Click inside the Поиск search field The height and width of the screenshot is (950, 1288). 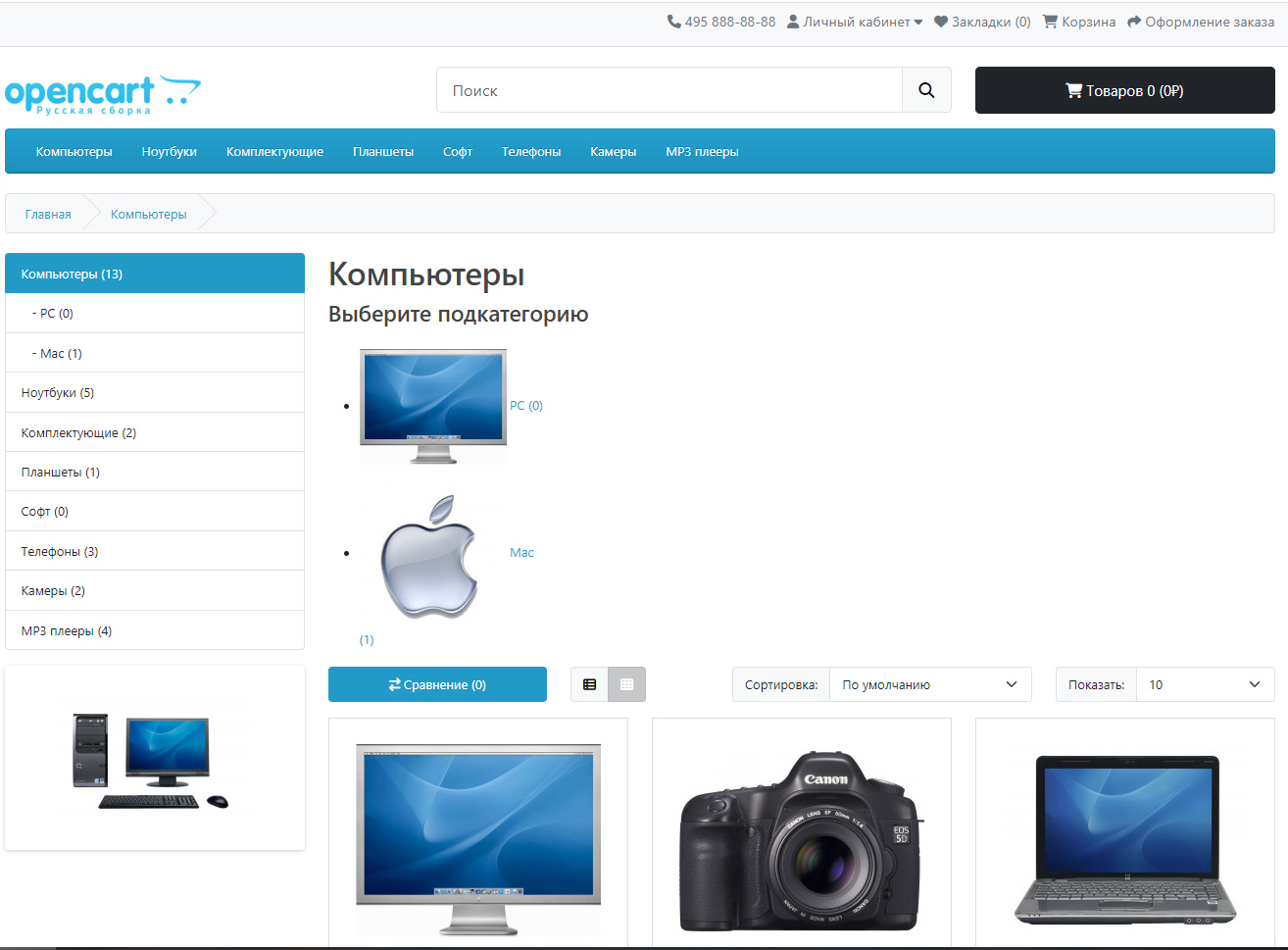669,90
